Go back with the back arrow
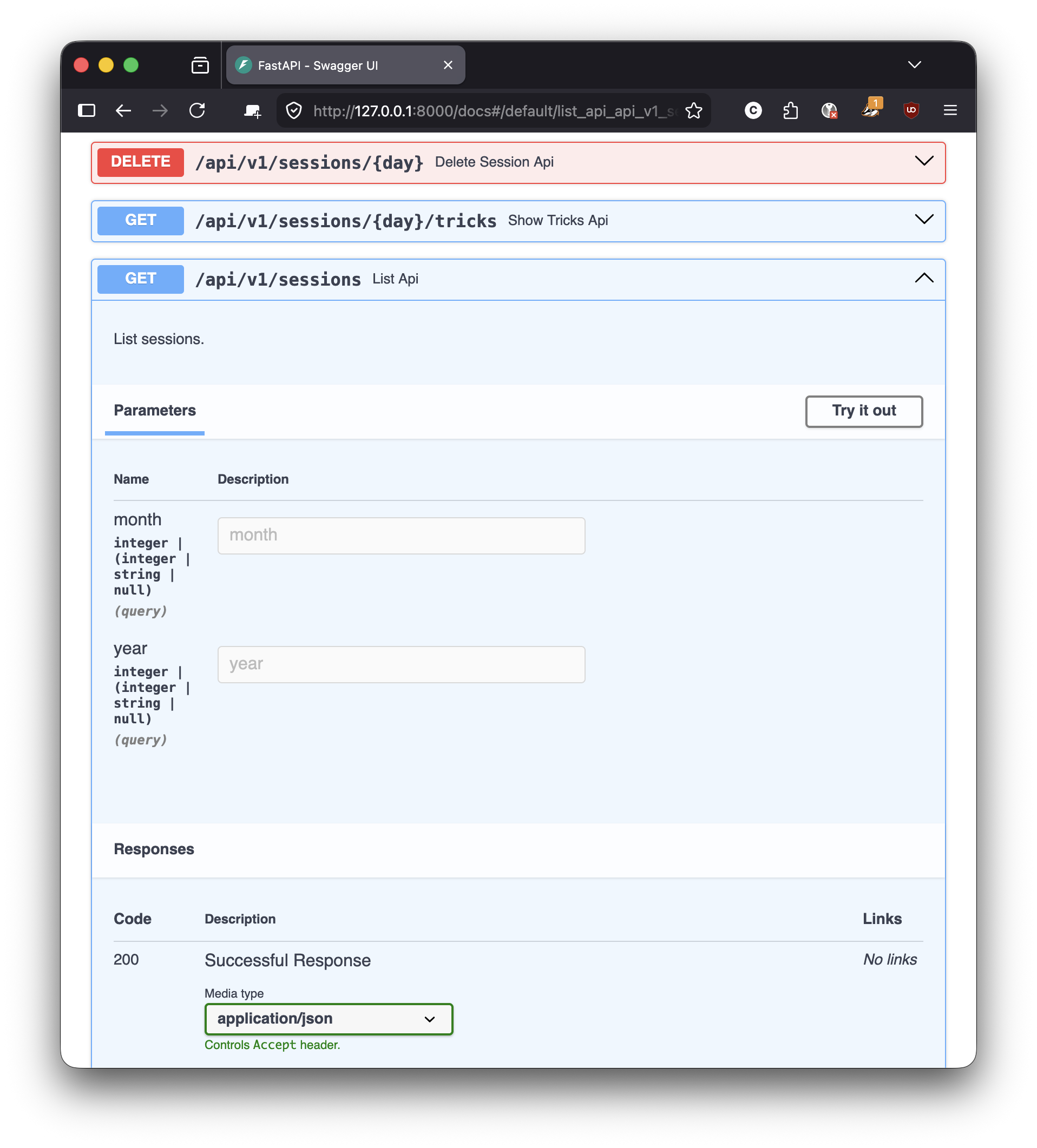The width and height of the screenshot is (1037, 1148). coord(123,110)
